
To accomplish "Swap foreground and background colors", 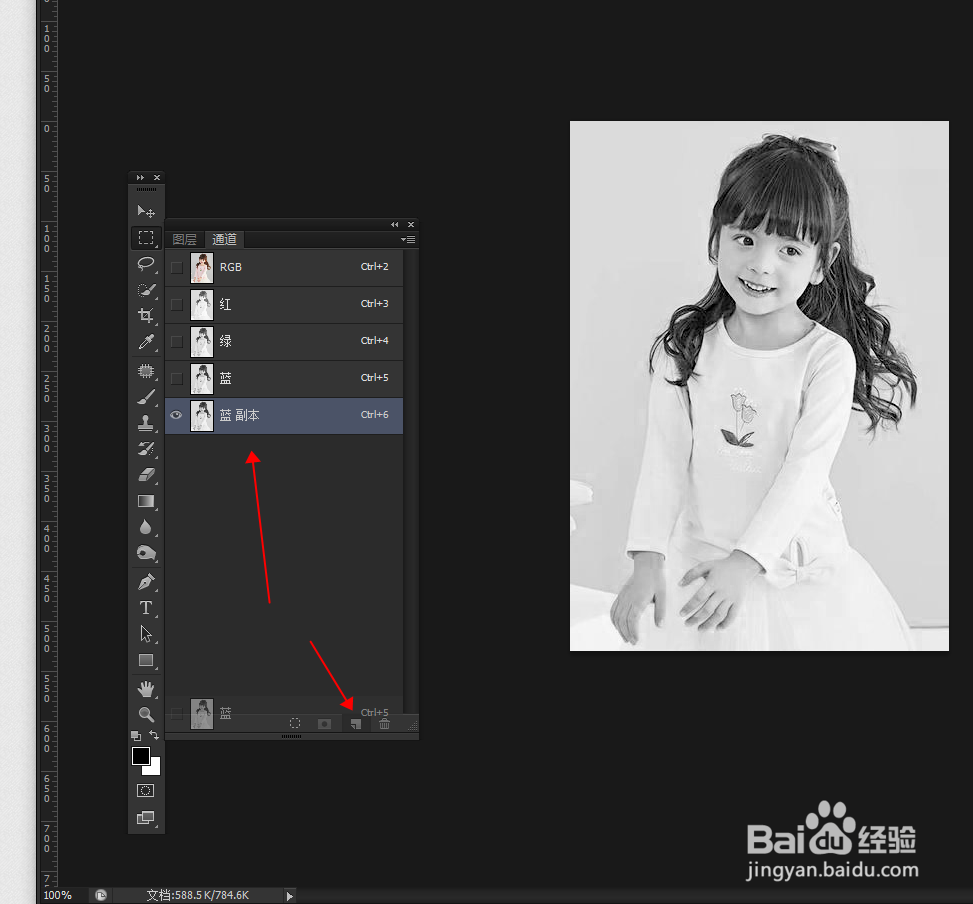I will tap(154, 735).
